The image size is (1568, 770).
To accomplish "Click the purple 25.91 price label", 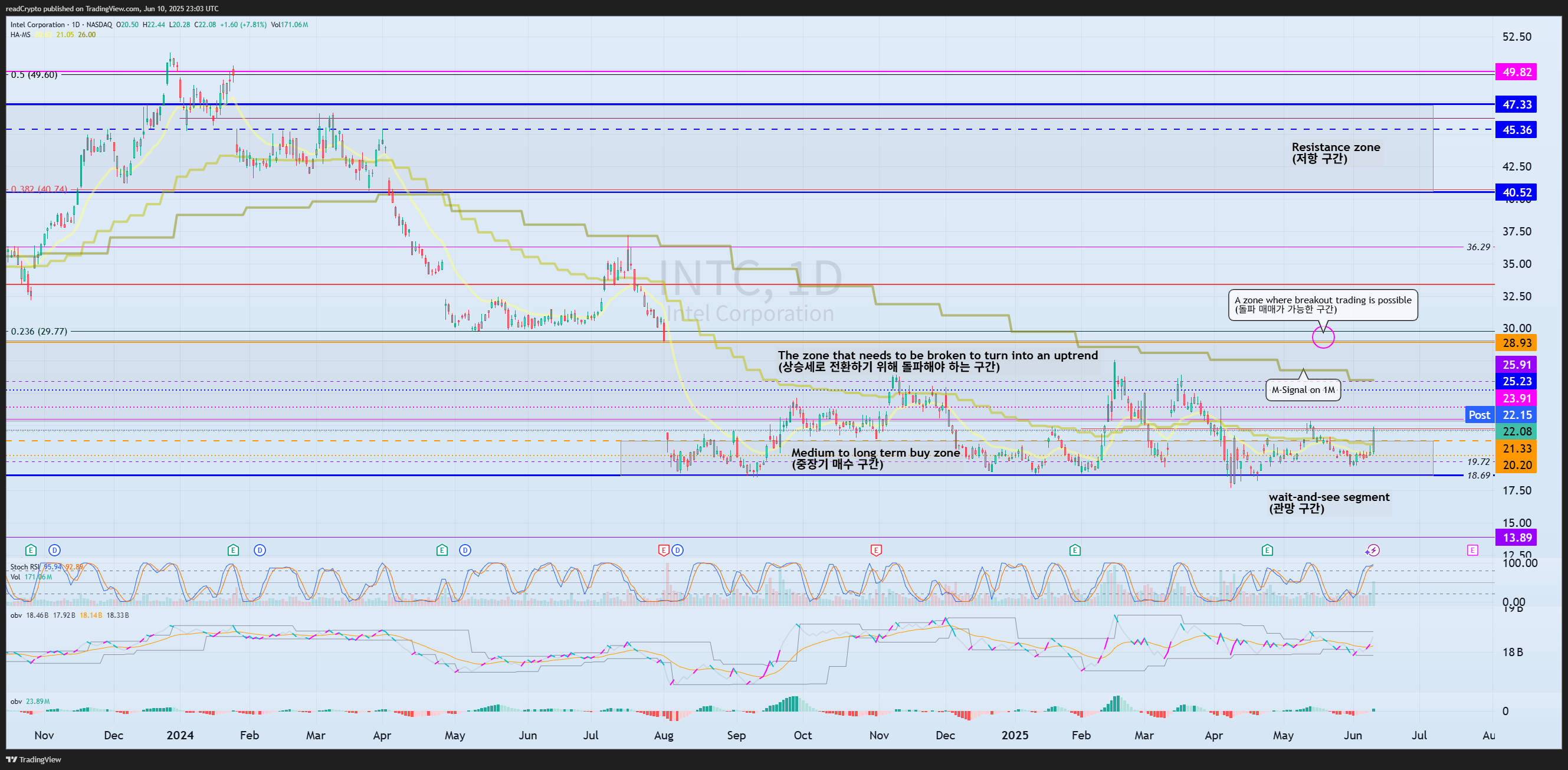I will (x=1515, y=365).
